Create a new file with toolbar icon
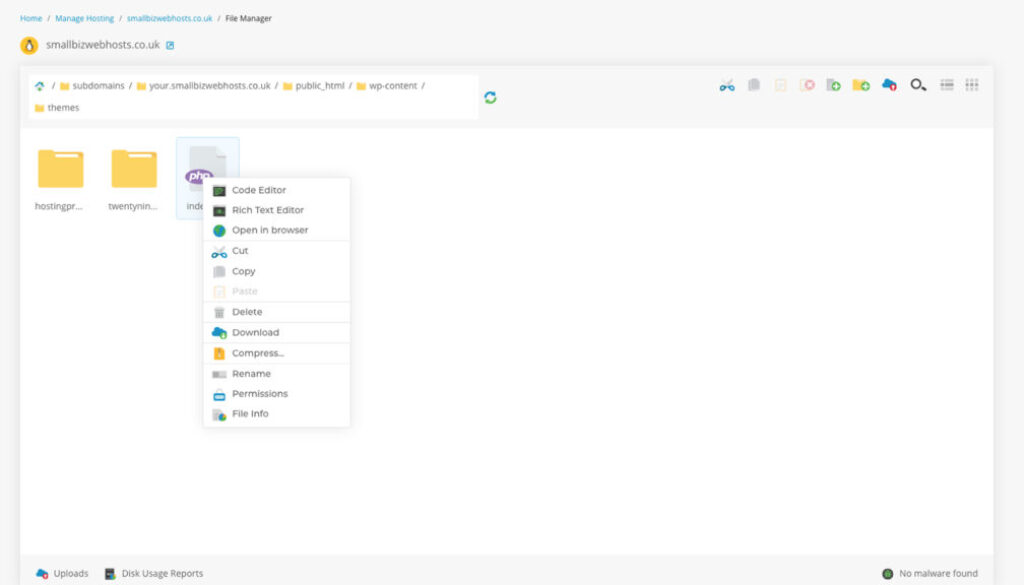The height and width of the screenshot is (585, 1024). tap(833, 85)
